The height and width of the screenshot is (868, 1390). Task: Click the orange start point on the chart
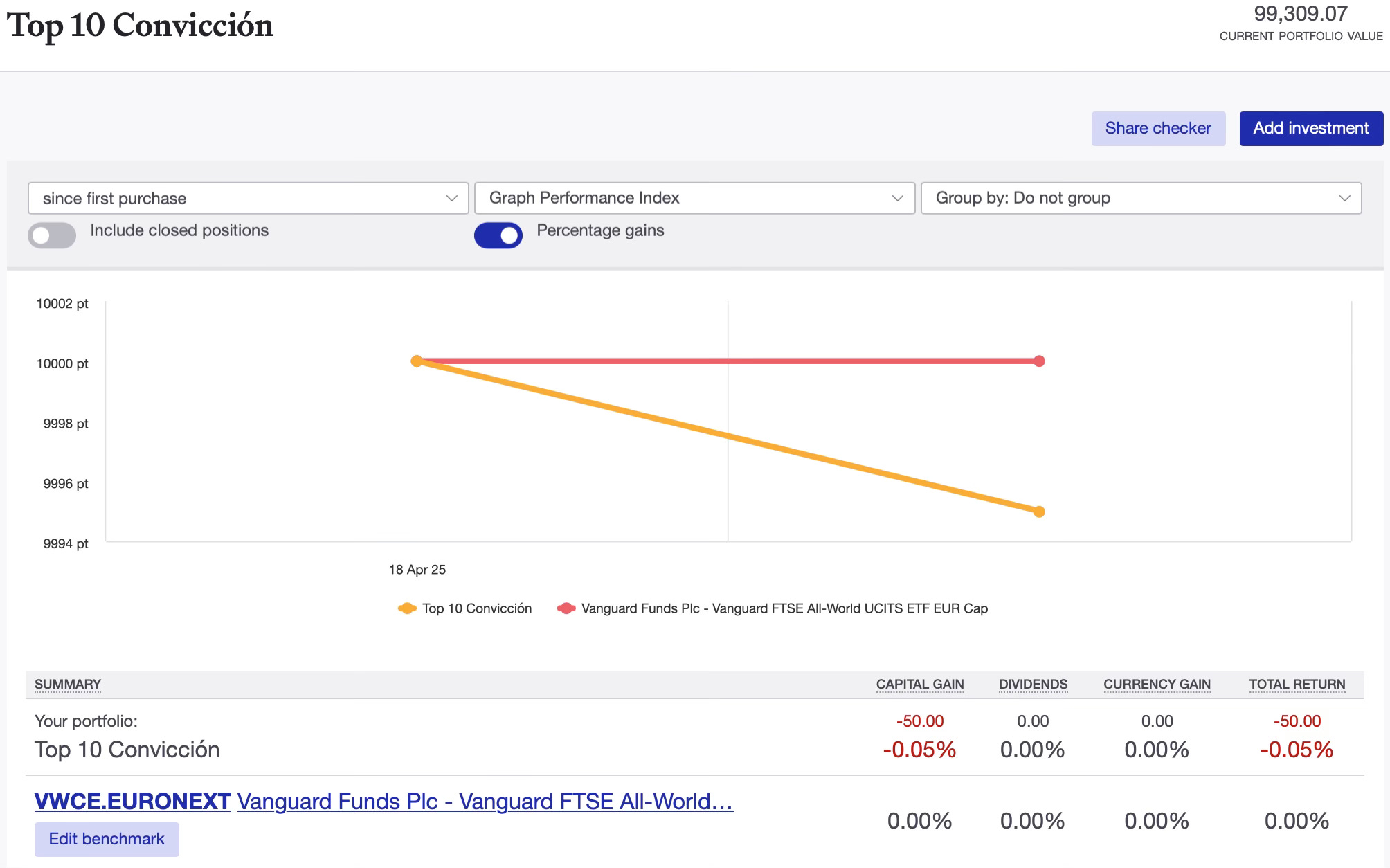pos(417,361)
